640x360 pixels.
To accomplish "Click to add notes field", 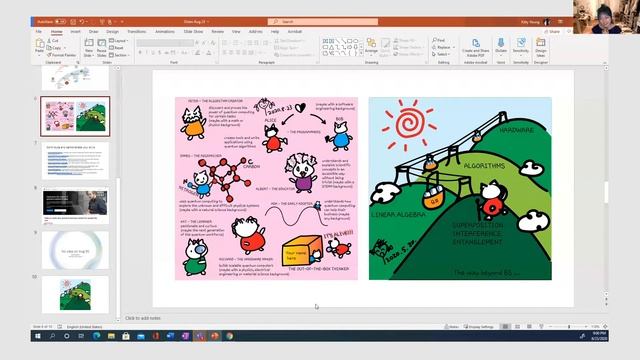I will [143, 318].
